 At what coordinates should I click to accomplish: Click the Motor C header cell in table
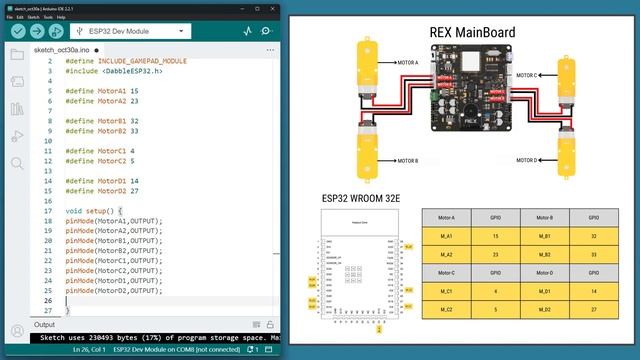[447, 273]
